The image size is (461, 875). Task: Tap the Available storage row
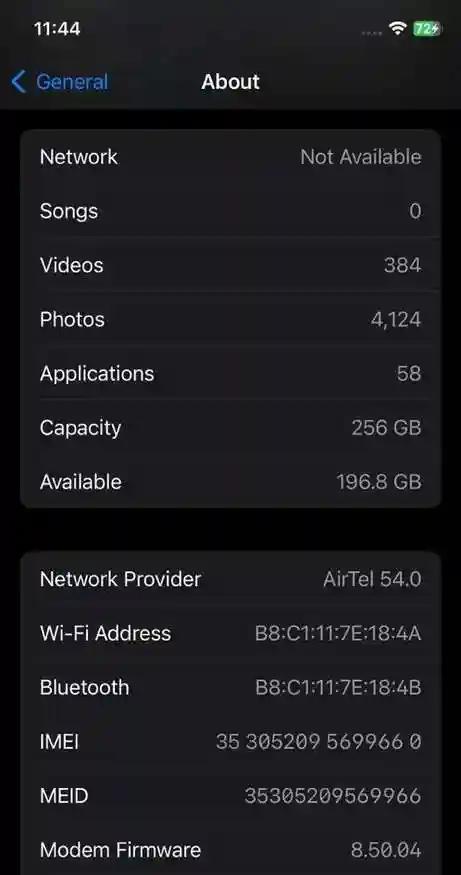pyautogui.click(x=230, y=482)
